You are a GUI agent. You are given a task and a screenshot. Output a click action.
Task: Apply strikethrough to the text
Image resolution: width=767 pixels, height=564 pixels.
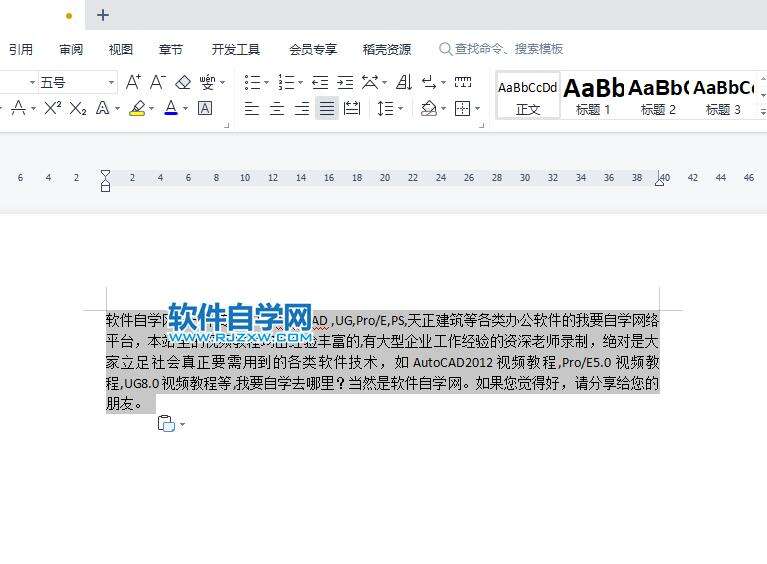point(19,108)
